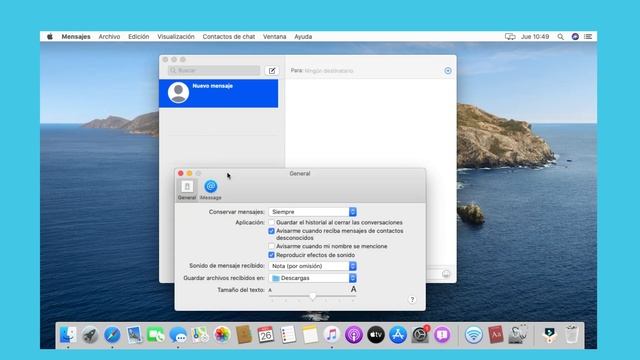Uncheck Avisarme cuando reciba mensajes de desconocidos
The image size is (640, 360).
271,231
